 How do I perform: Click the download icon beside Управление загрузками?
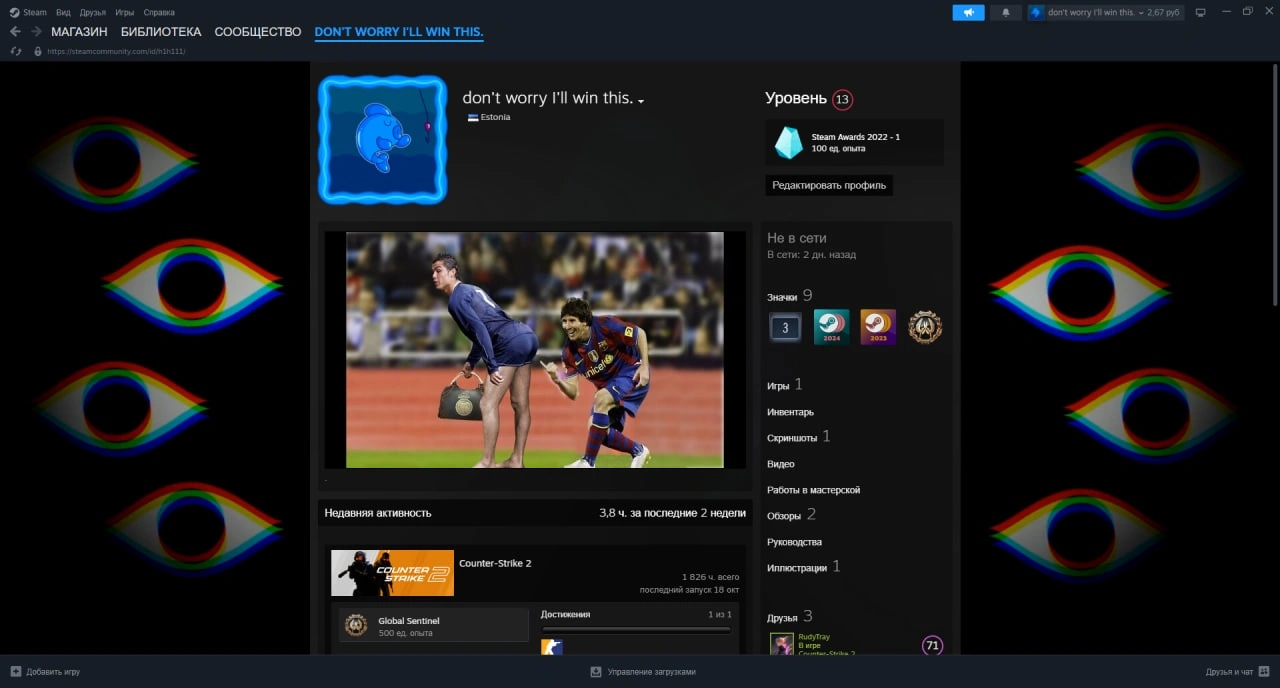click(596, 672)
